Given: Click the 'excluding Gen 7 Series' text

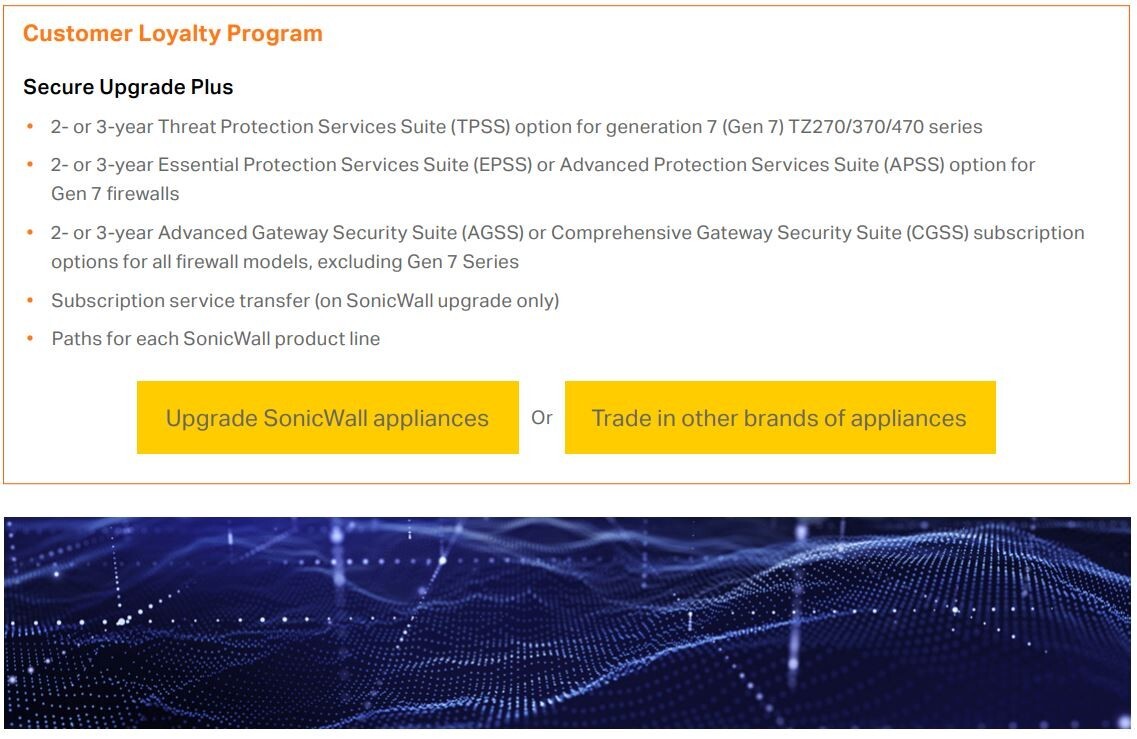Looking at the screenshot, I should (x=420, y=262).
